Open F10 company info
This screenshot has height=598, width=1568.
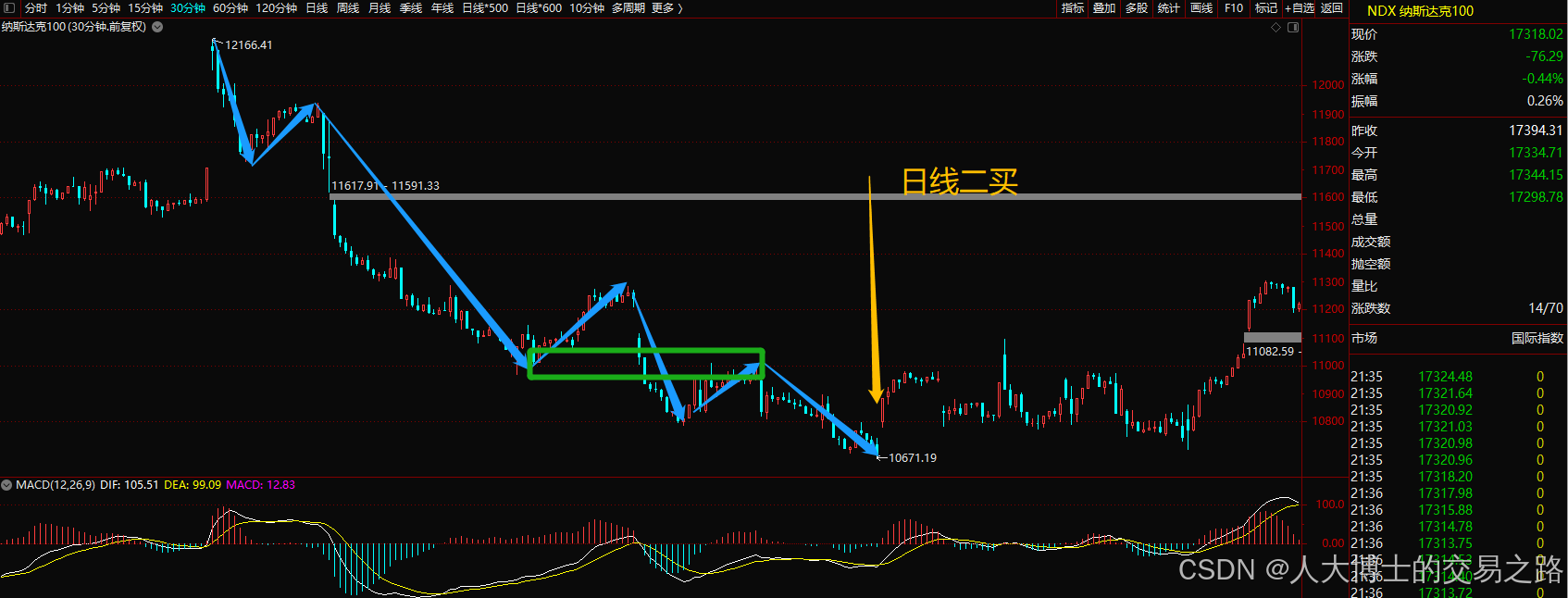click(1234, 8)
